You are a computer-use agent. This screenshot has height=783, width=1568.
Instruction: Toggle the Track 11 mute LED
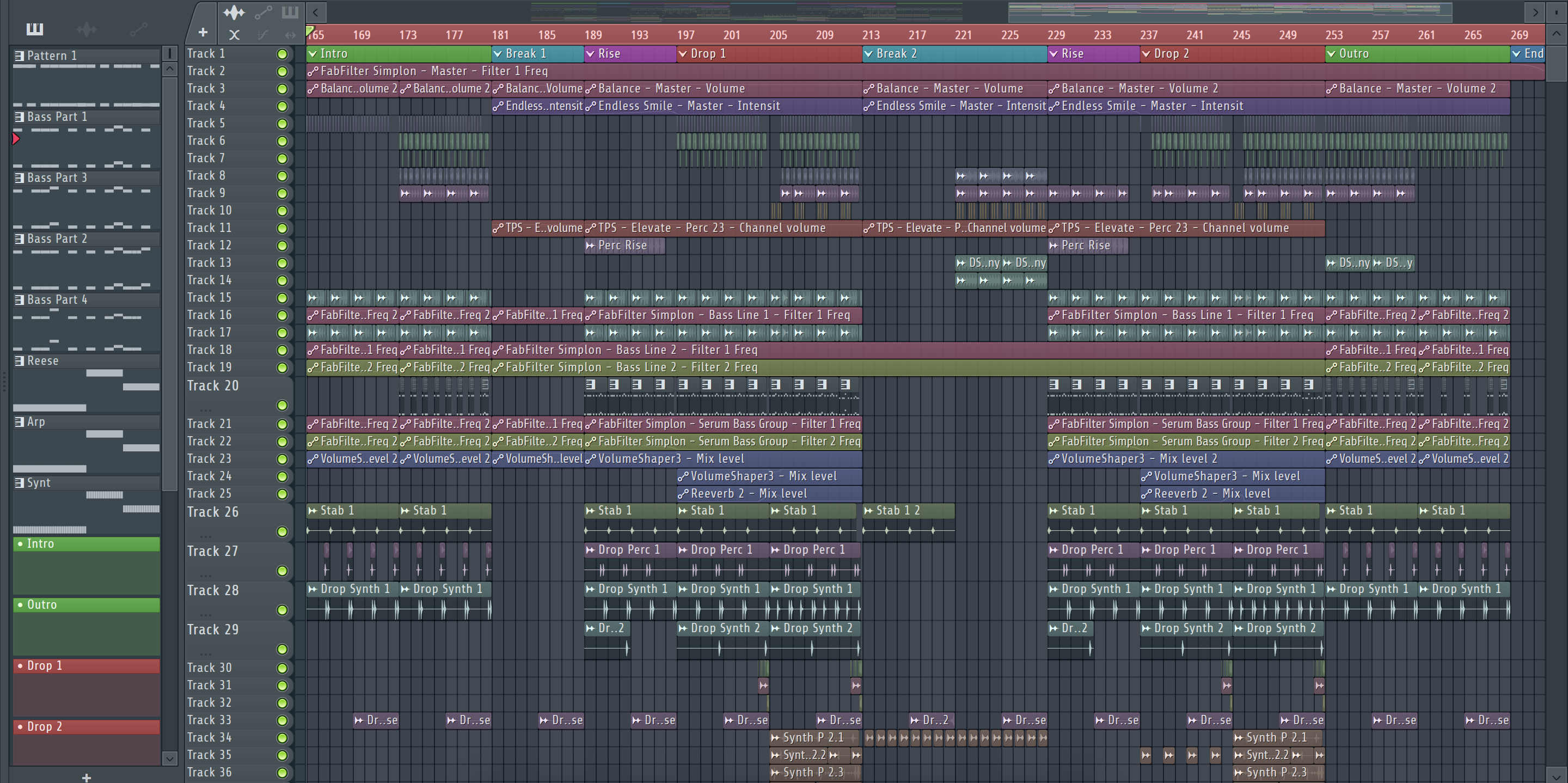[282, 228]
